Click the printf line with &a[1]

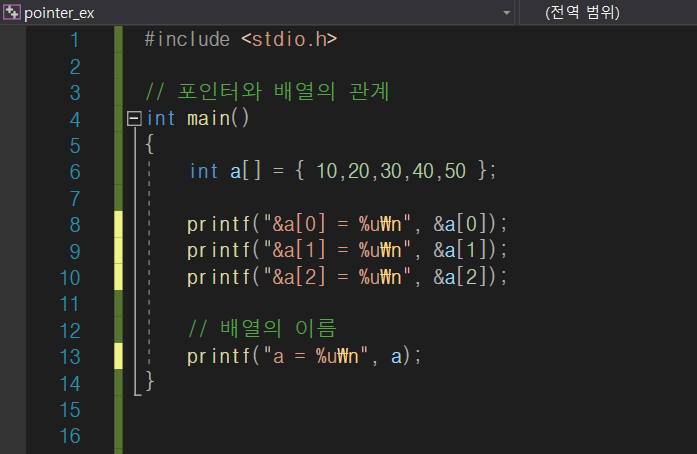[x=347, y=250]
